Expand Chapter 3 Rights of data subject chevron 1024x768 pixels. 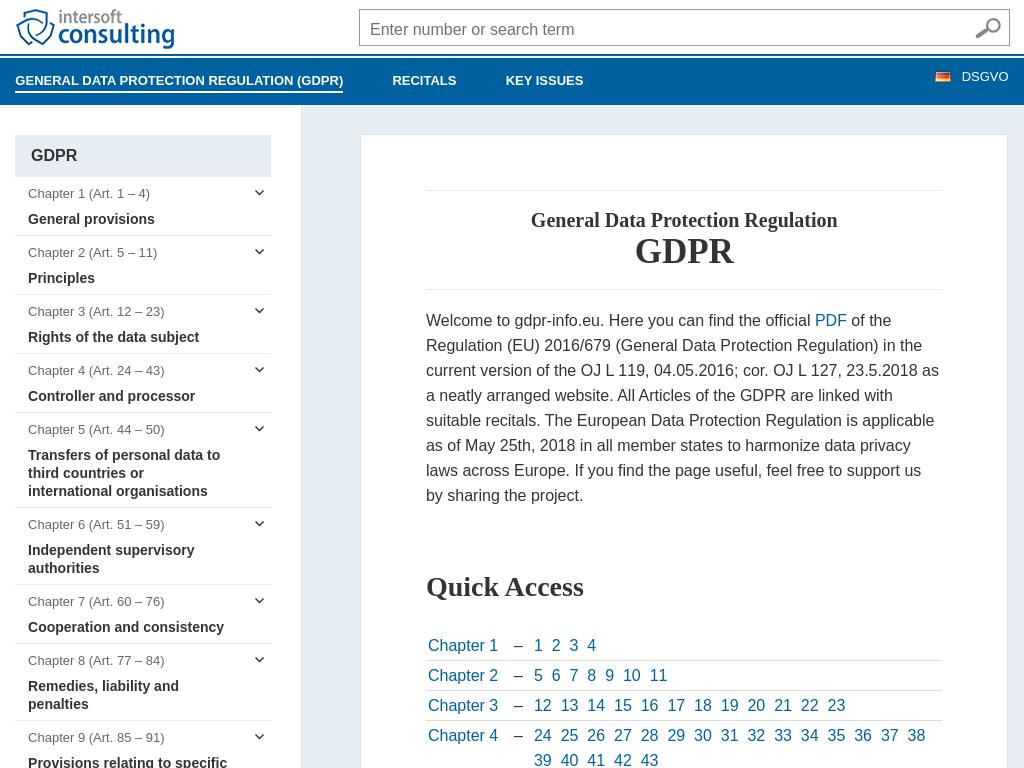(x=259, y=311)
